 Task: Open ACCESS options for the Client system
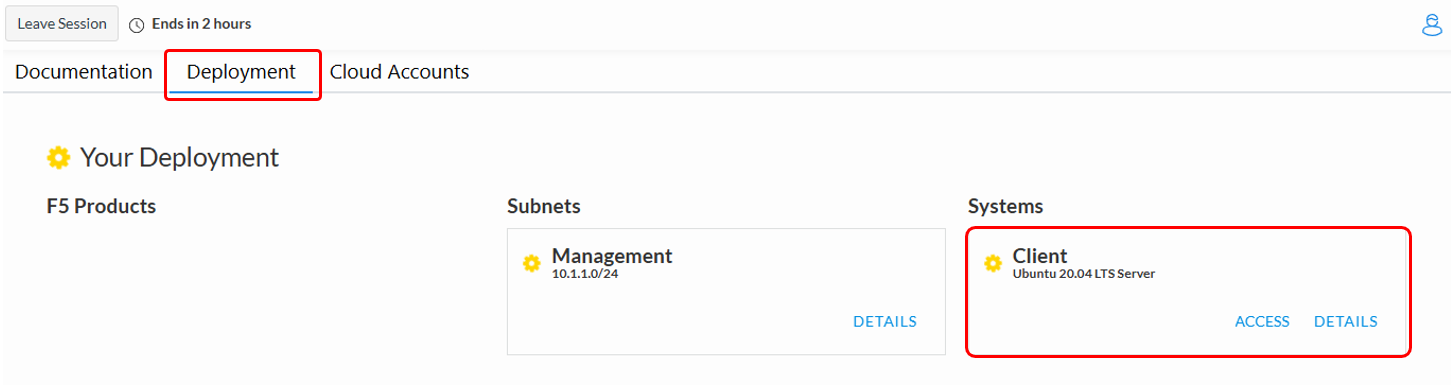(1262, 322)
